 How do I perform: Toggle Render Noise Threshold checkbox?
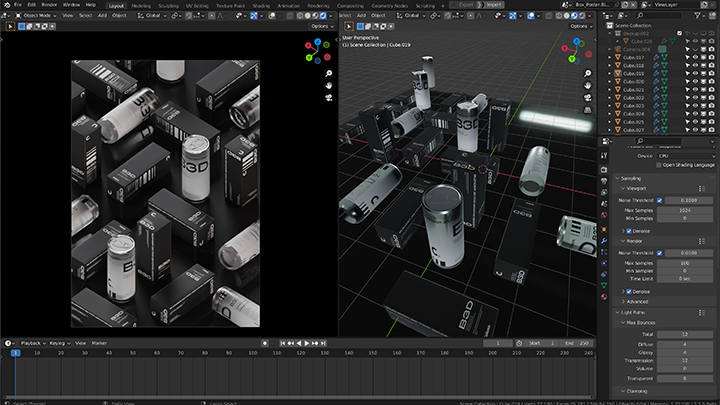point(660,253)
